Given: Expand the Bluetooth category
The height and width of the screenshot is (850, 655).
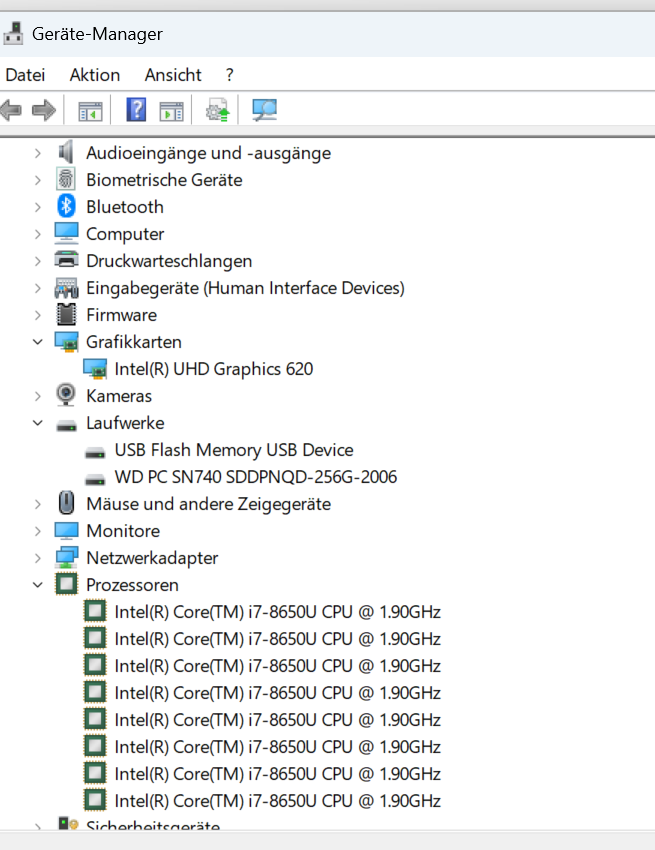Looking at the screenshot, I should [x=37, y=207].
